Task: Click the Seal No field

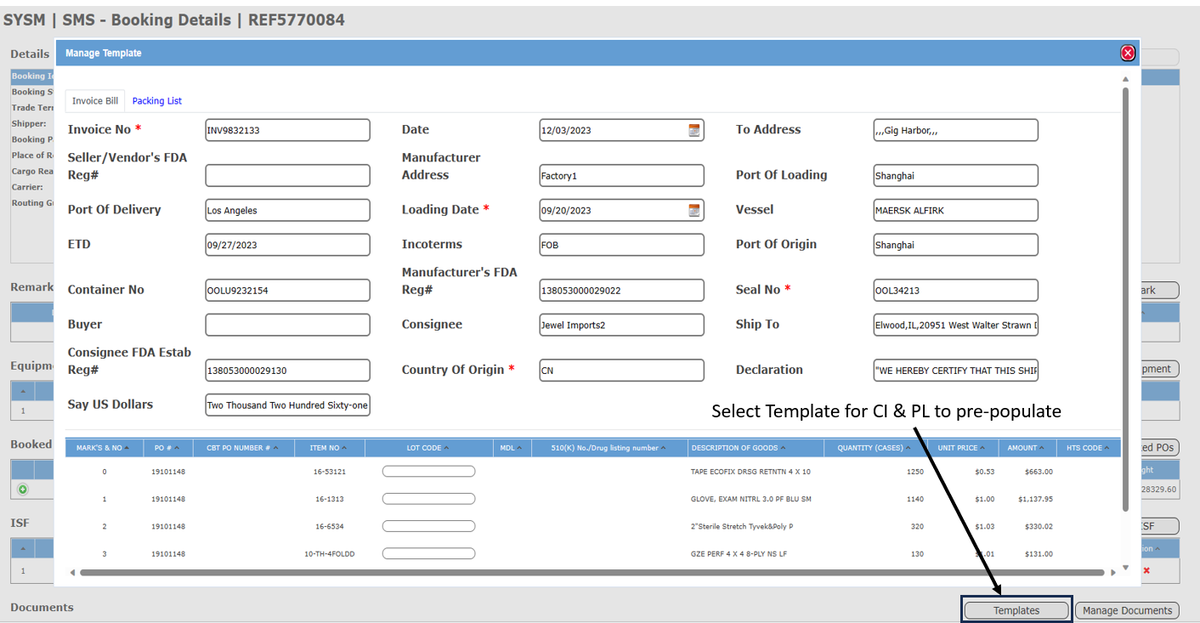Action: point(955,290)
